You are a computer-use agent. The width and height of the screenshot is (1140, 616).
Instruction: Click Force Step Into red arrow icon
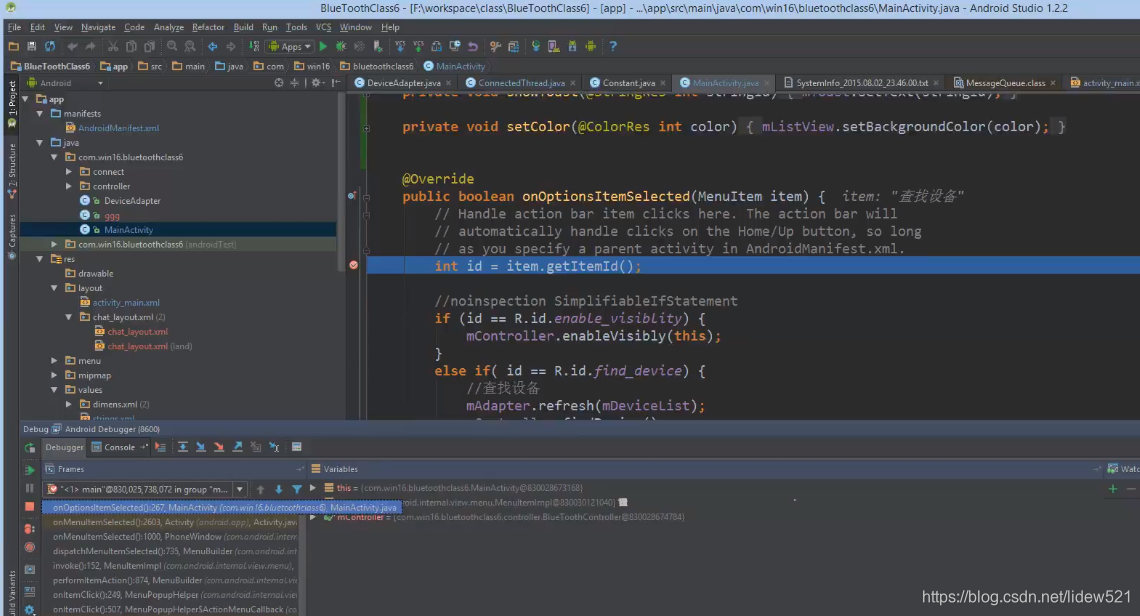pyautogui.click(x=219, y=447)
